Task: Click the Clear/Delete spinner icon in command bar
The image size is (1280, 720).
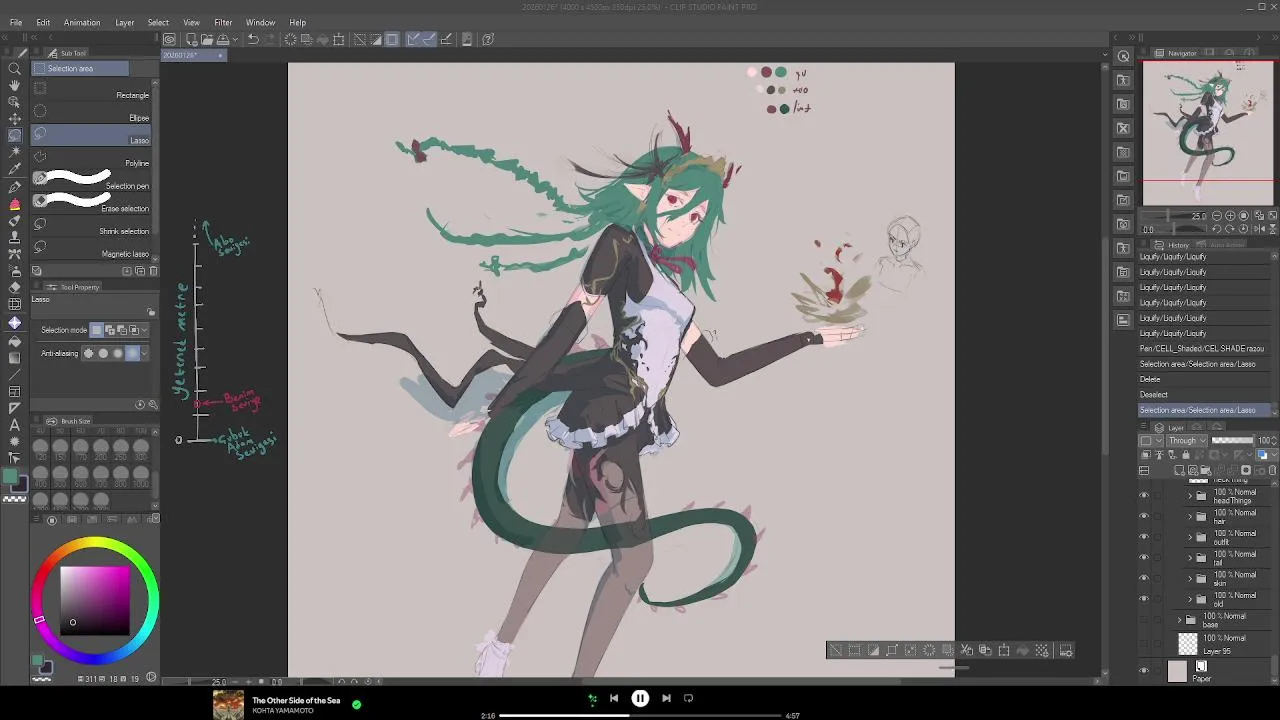Action: point(290,39)
